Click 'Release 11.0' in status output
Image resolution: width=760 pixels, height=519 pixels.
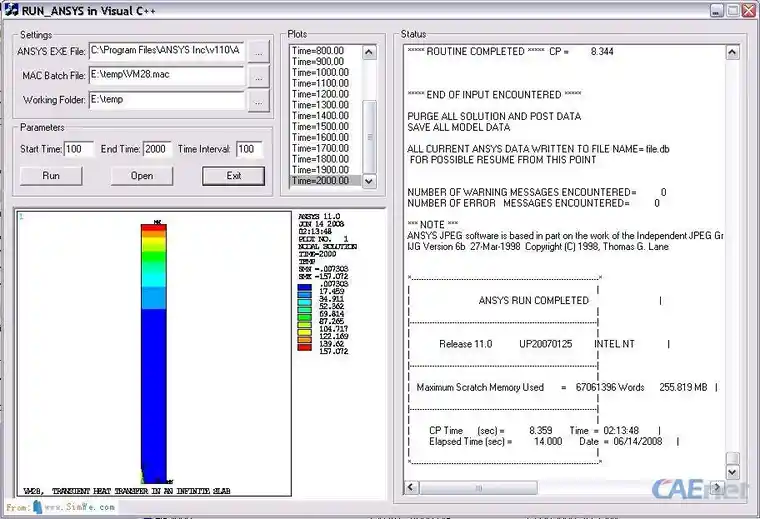[465, 344]
